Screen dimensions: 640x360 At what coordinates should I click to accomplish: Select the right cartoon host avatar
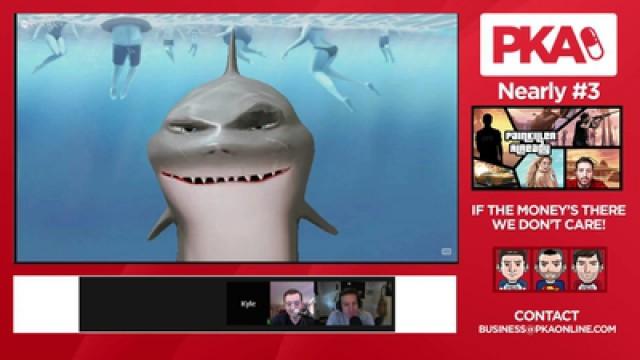coord(588,269)
